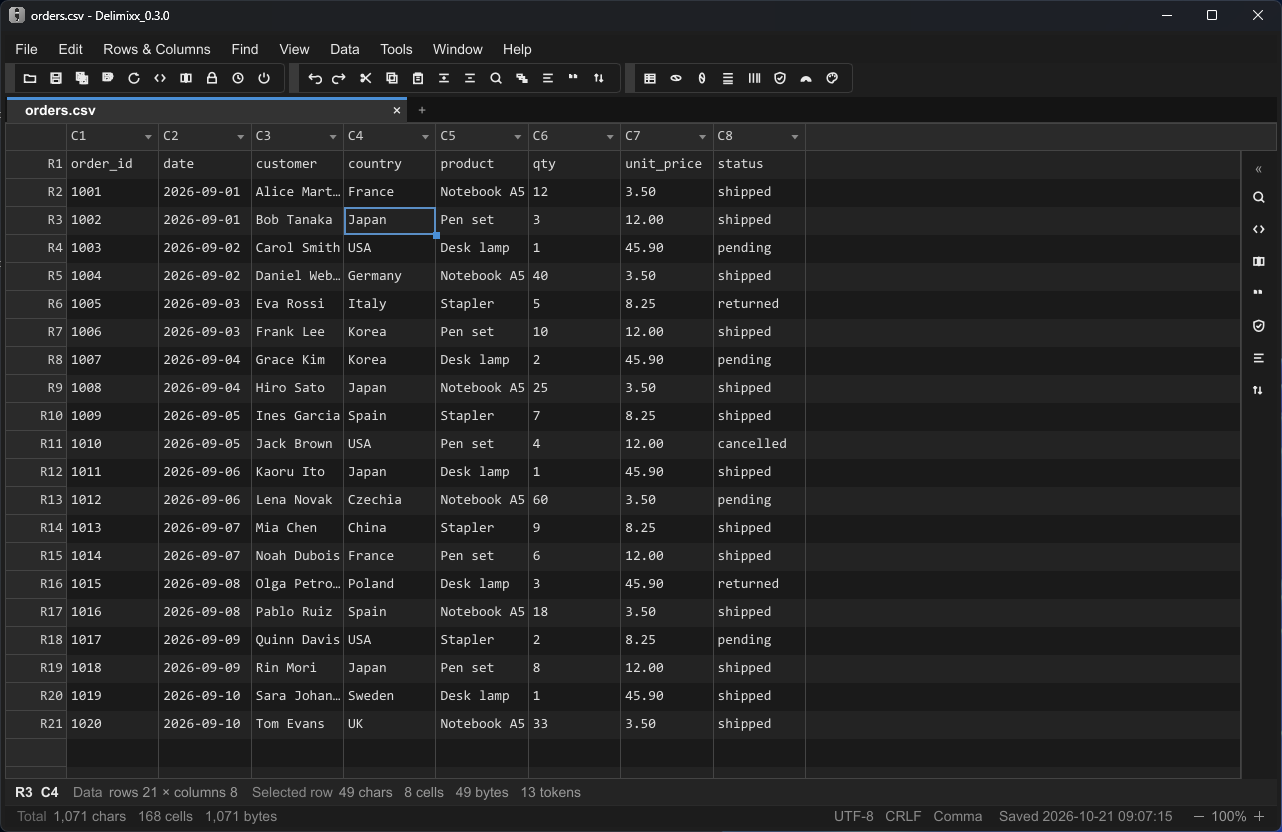Click the shield icon in the right sidebar
The height and width of the screenshot is (832, 1282).
(1259, 326)
